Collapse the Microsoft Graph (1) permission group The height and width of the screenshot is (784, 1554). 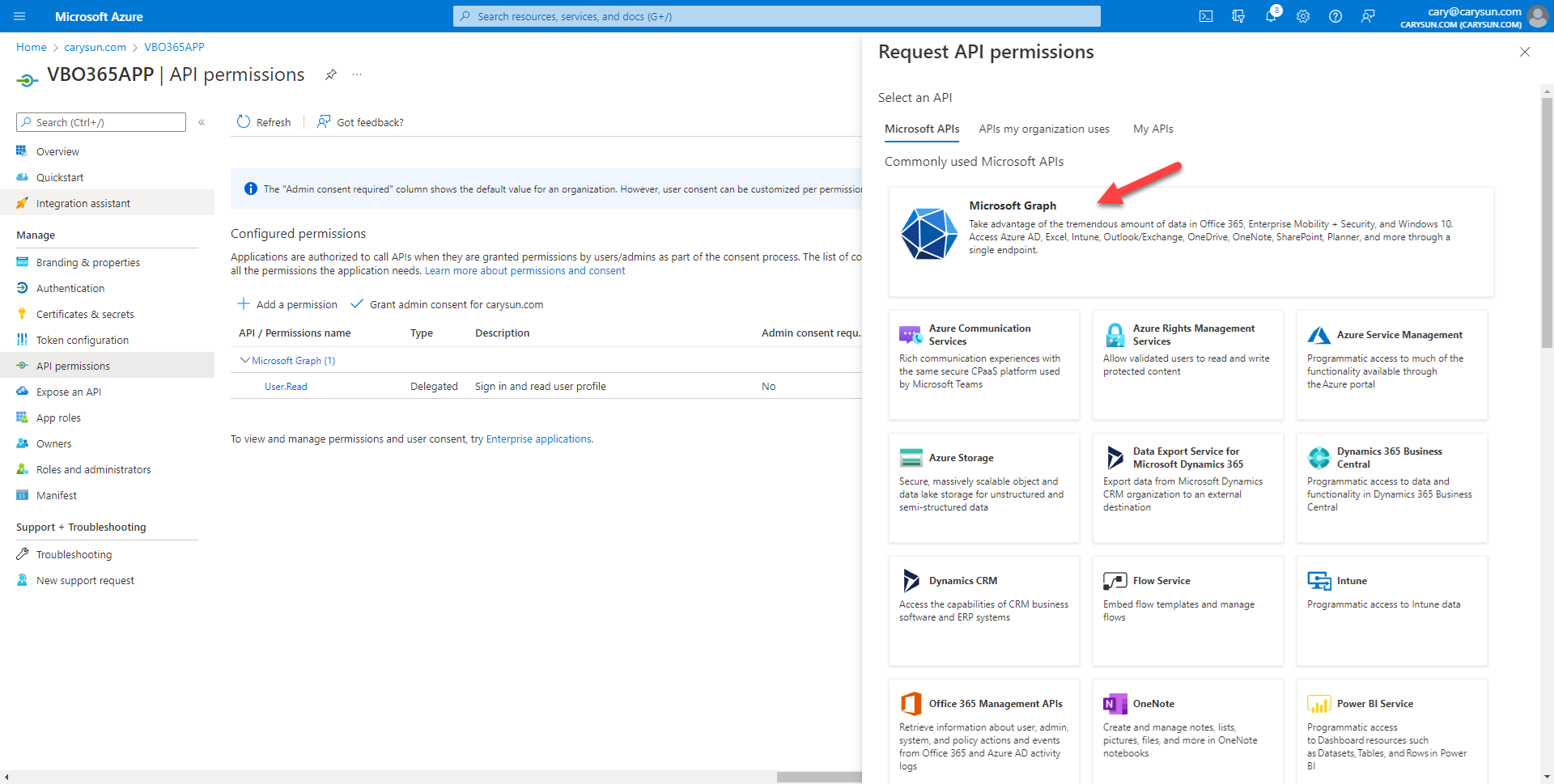(244, 360)
